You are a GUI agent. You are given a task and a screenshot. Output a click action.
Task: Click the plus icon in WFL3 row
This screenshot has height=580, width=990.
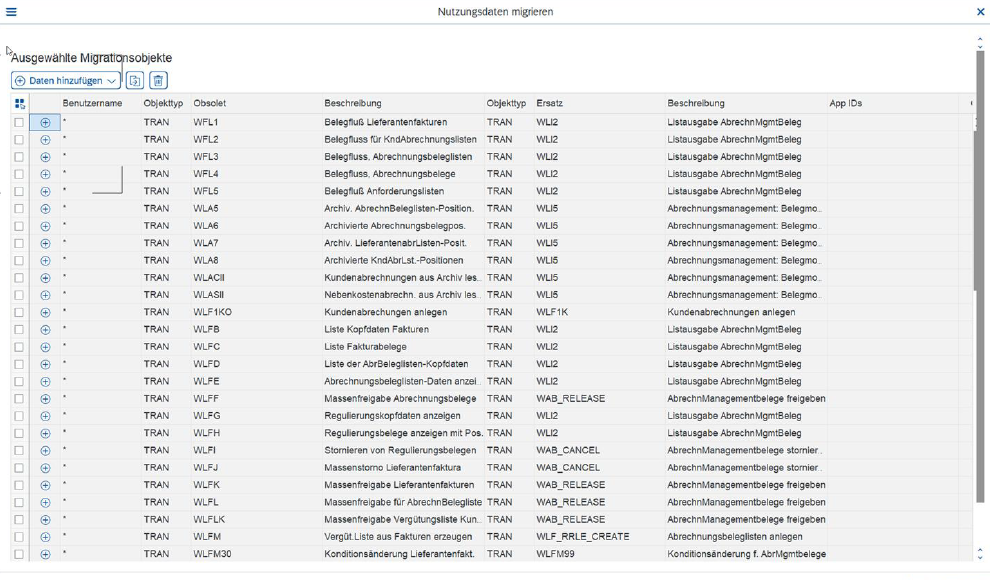click(45, 157)
